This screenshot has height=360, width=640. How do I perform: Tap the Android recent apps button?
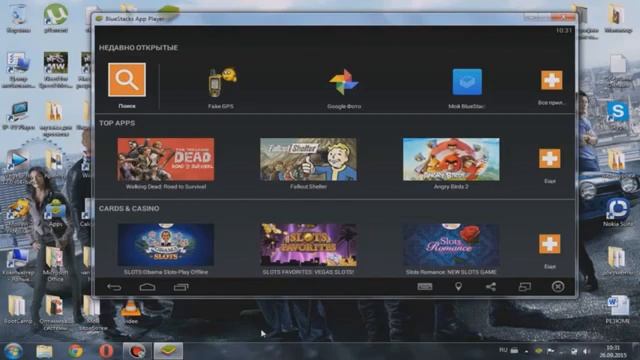(x=181, y=287)
